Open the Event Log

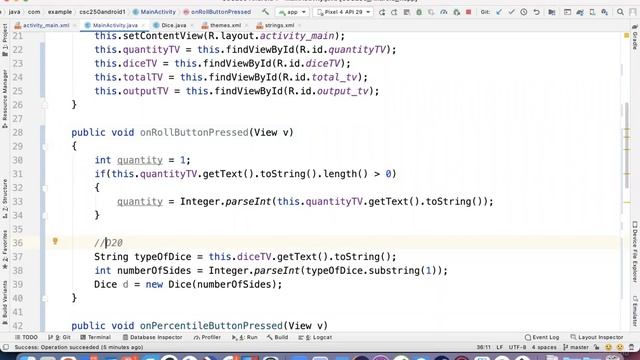542,338
